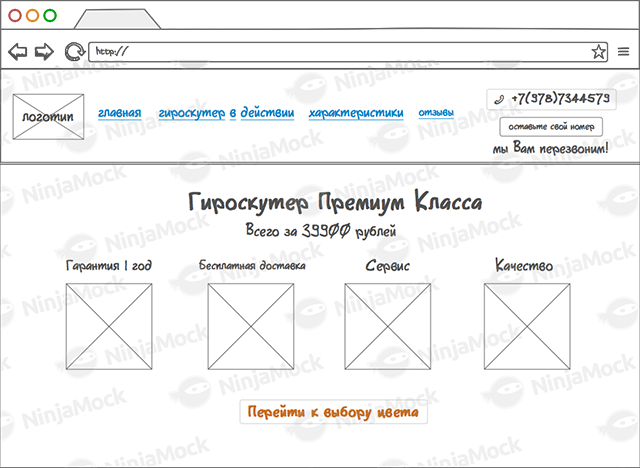This screenshot has width=640, height=468.
Task: Click the логотип placeholder image
Action: pyautogui.click(x=48, y=117)
